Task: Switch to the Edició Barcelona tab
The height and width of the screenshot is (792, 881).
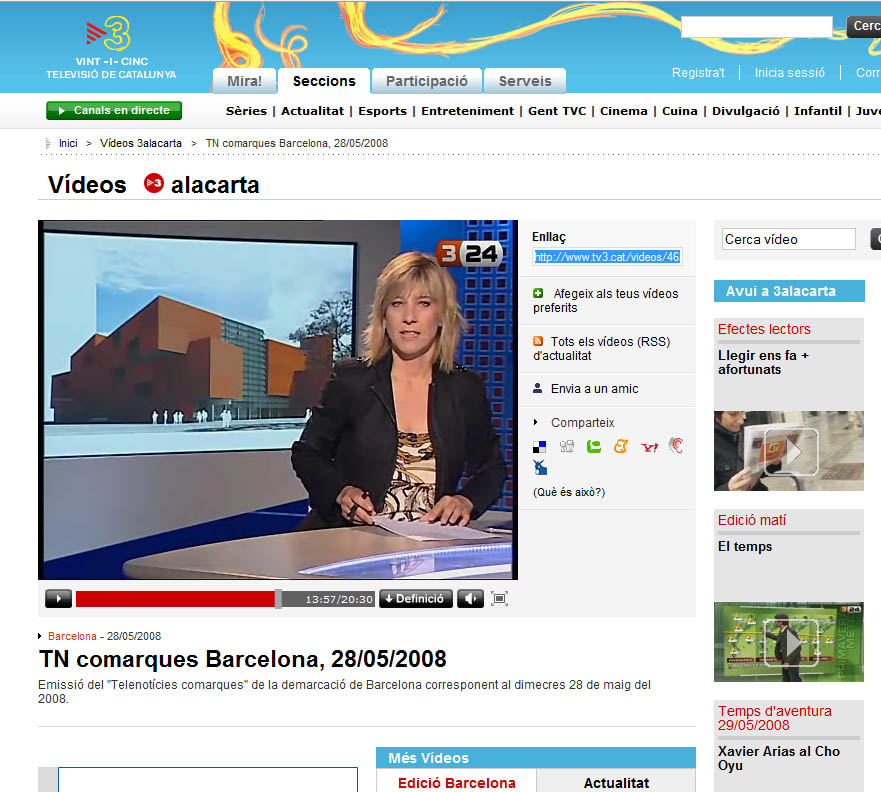Action: [457, 782]
